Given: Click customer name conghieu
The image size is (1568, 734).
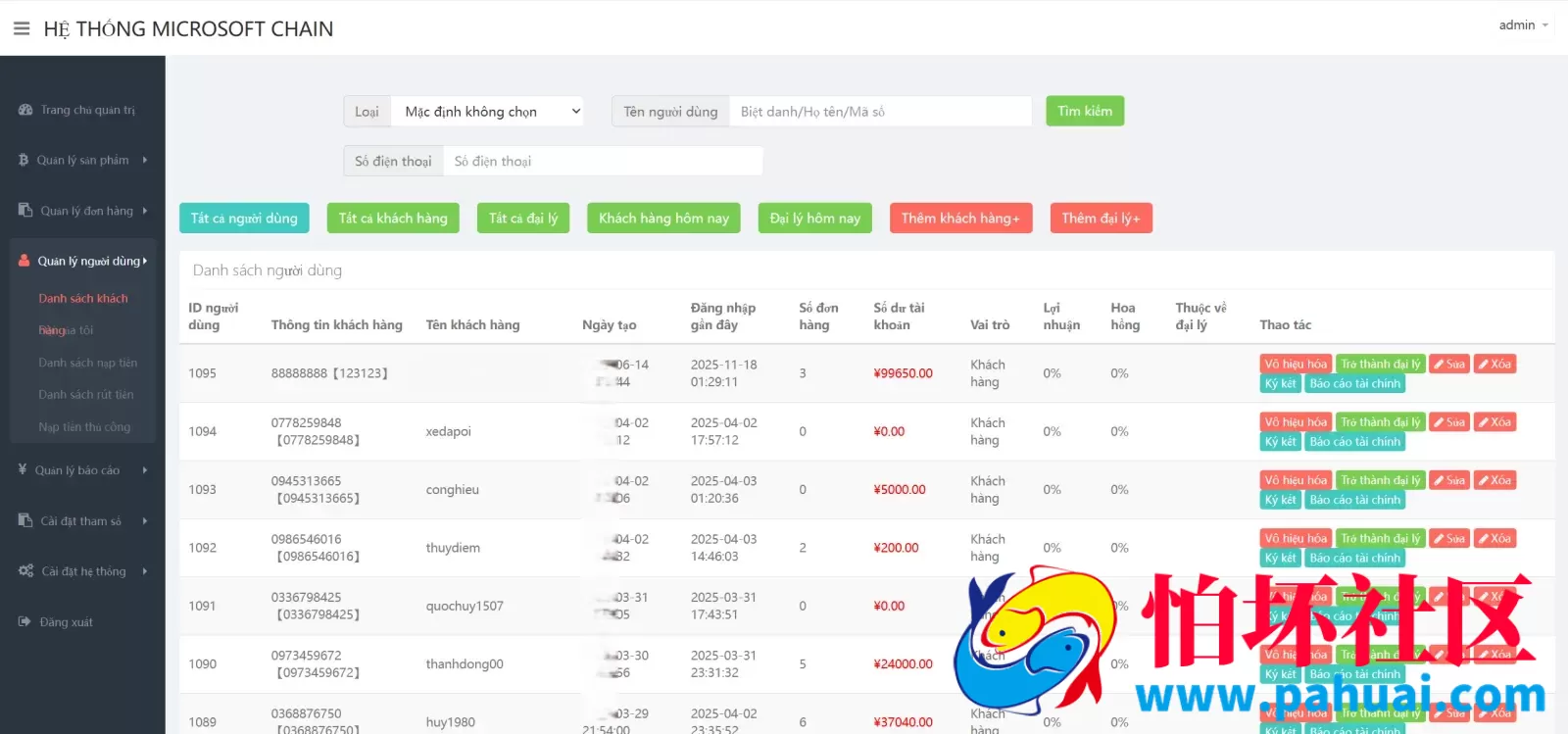Looking at the screenshot, I should 453,489.
